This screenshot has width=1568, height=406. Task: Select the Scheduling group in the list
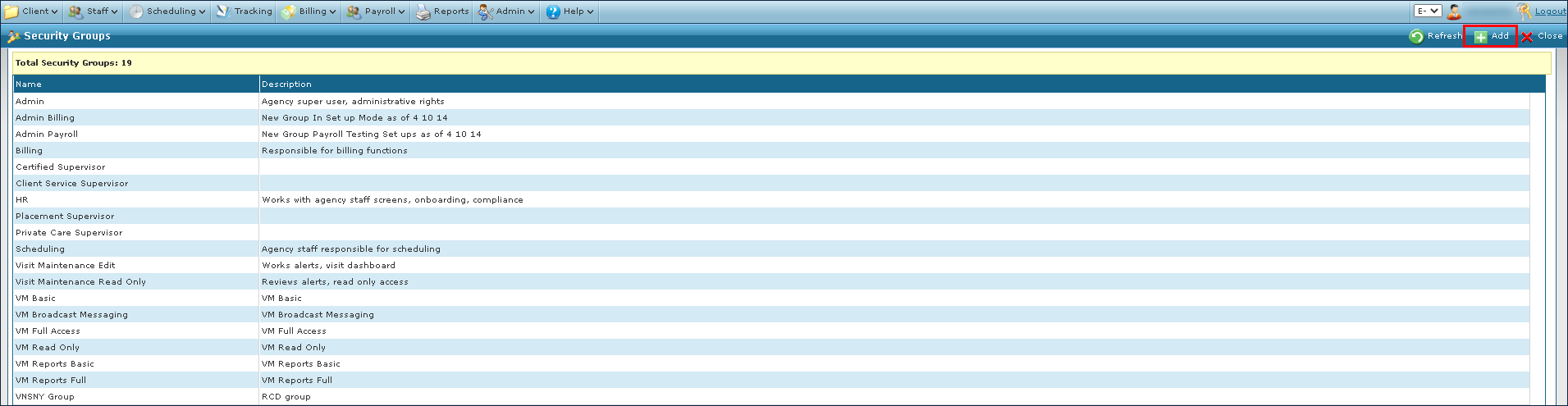click(40, 249)
